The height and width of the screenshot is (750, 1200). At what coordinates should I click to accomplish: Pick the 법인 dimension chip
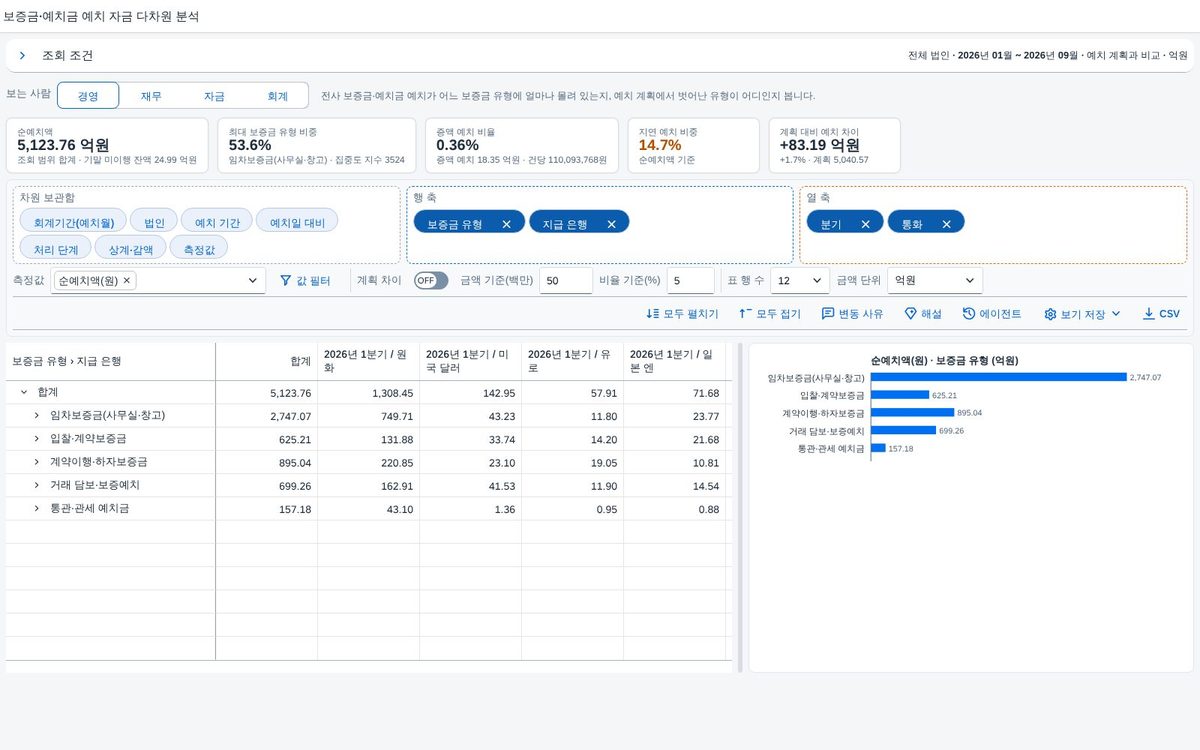click(155, 220)
